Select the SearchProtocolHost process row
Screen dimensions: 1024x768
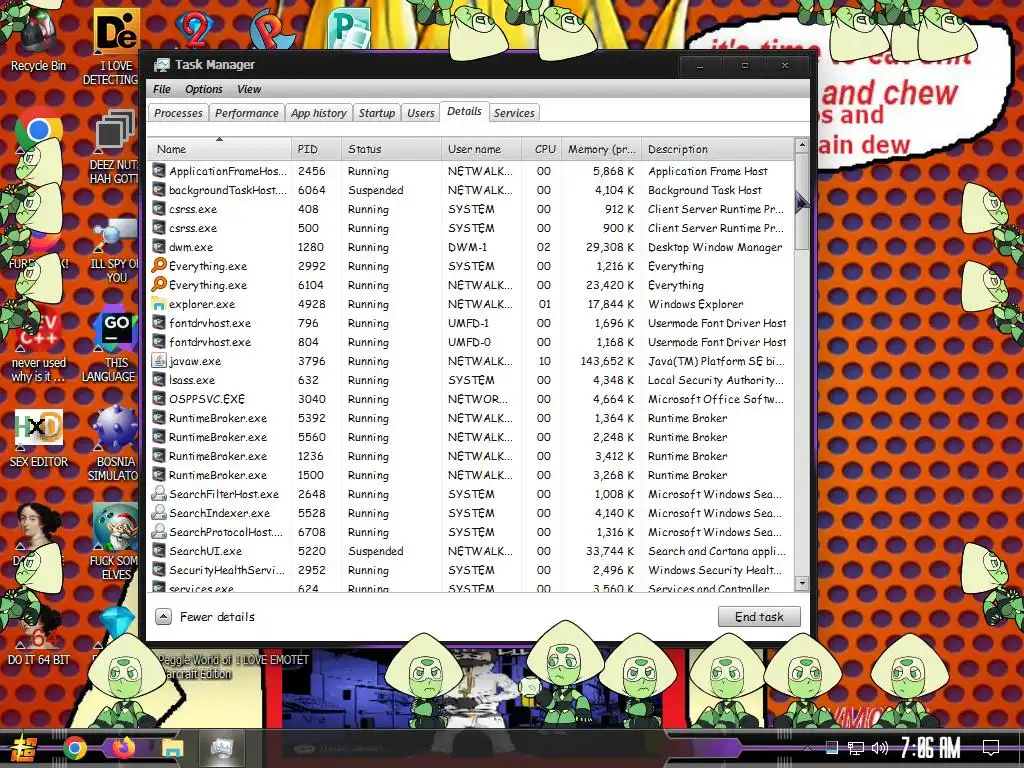[x=471, y=532]
